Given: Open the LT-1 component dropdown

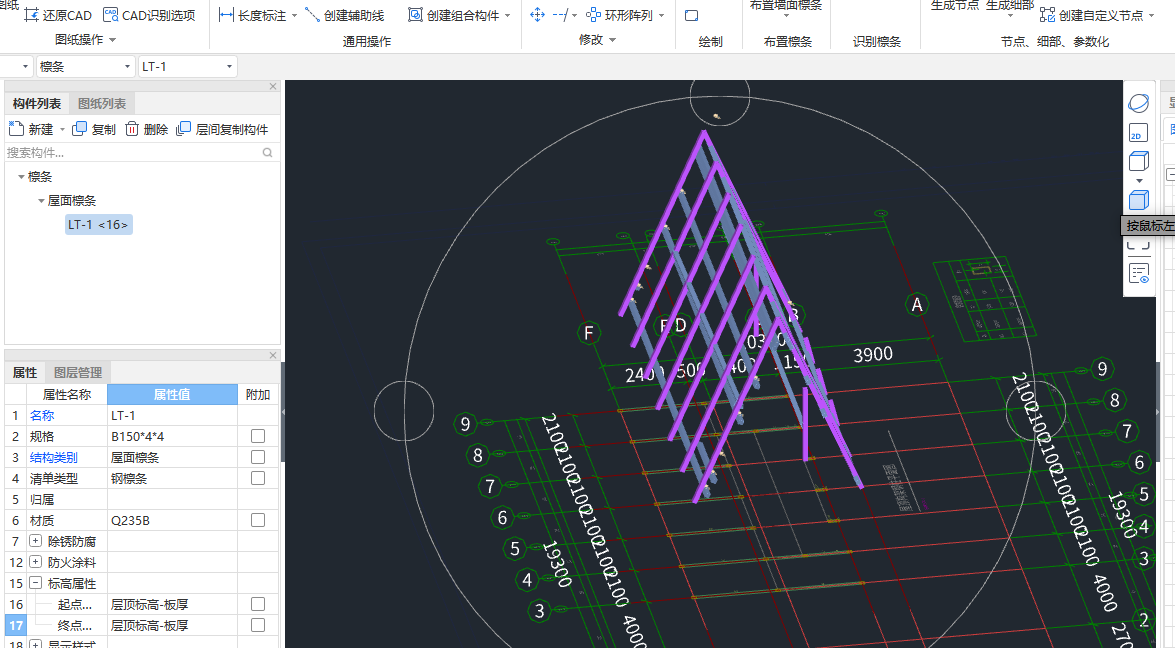Looking at the screenshot, I should pos(229,67).
